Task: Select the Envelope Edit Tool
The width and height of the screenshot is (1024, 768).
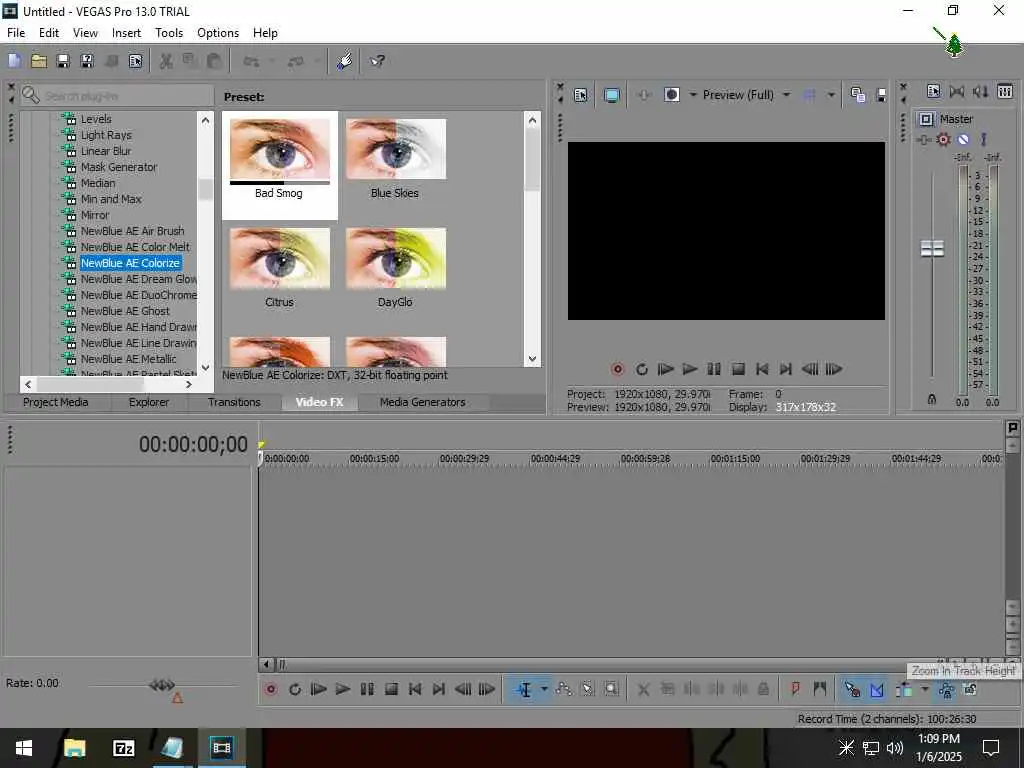Action: pos(564,689)
